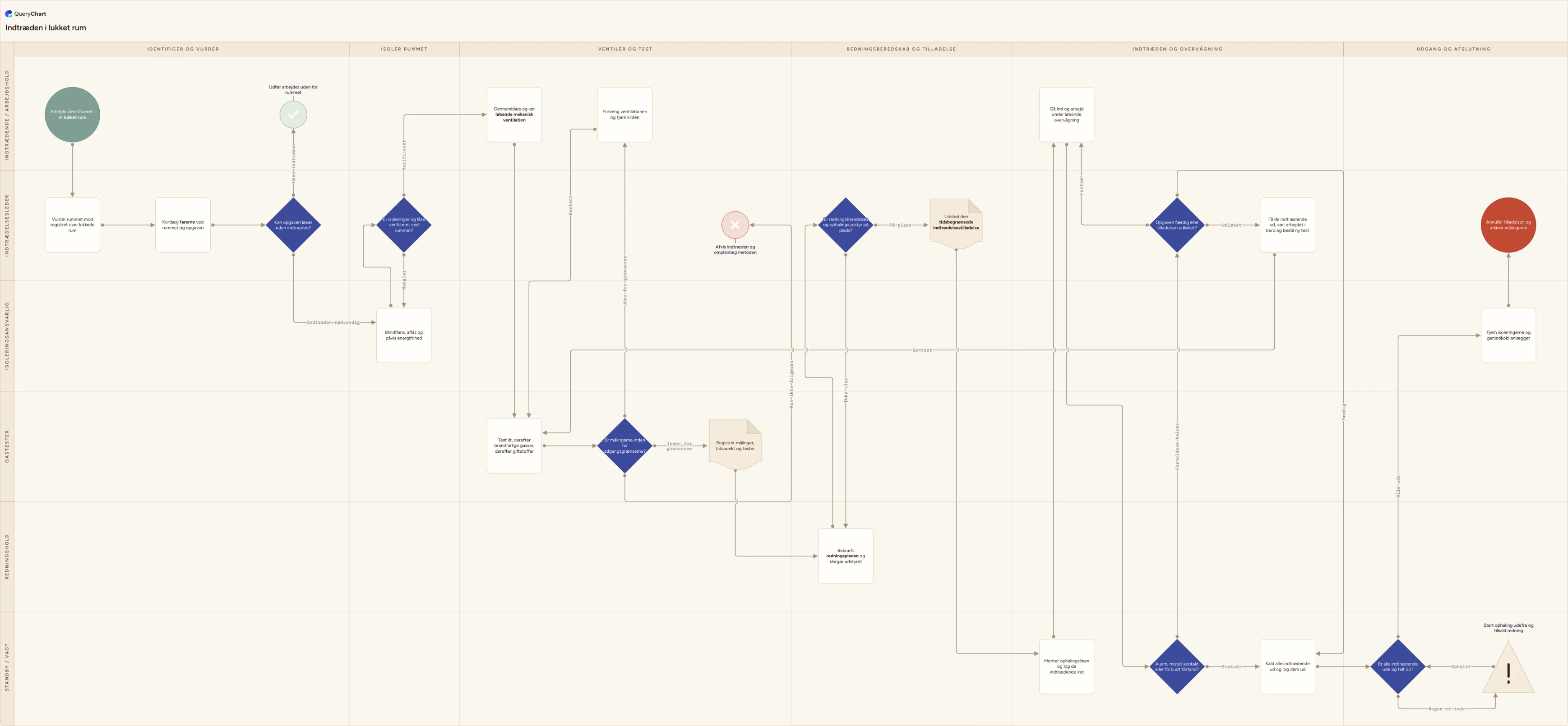The height and width of the screenshot is (726, 1568).
Task: Select the red Annullér tilladelsen end circle
Action: (1508, 225)
